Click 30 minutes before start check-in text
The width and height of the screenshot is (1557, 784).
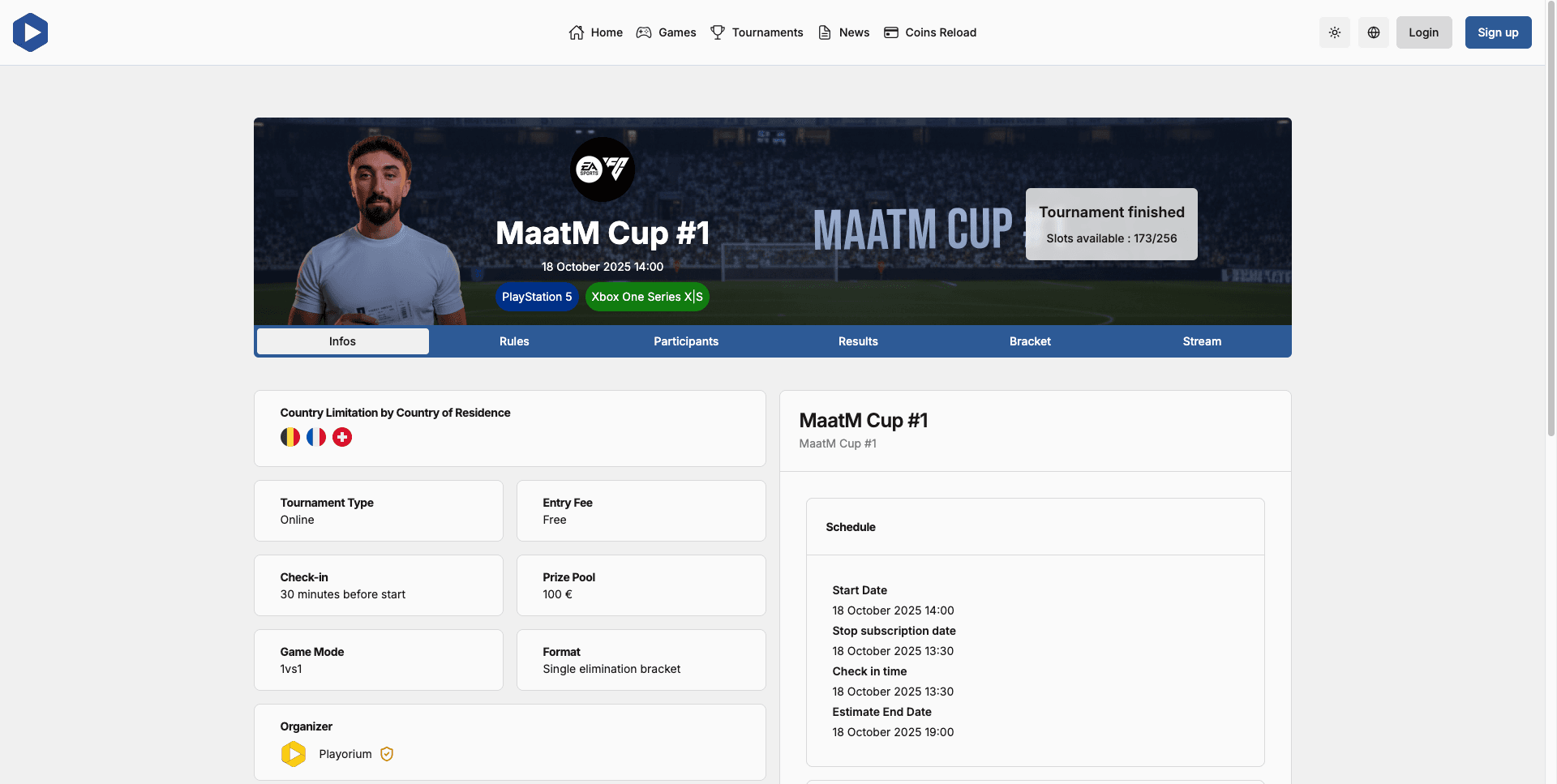343,594
